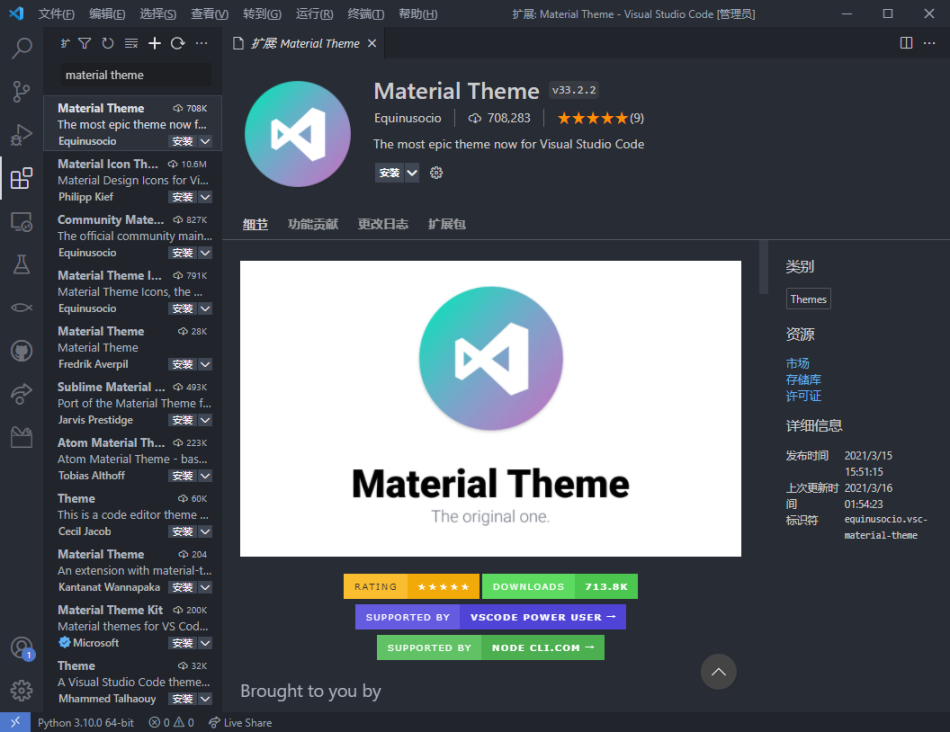This screenshot has height=732, width=950.
Task: Open the Run and Debug view
Action: click(x=22, y=135)
